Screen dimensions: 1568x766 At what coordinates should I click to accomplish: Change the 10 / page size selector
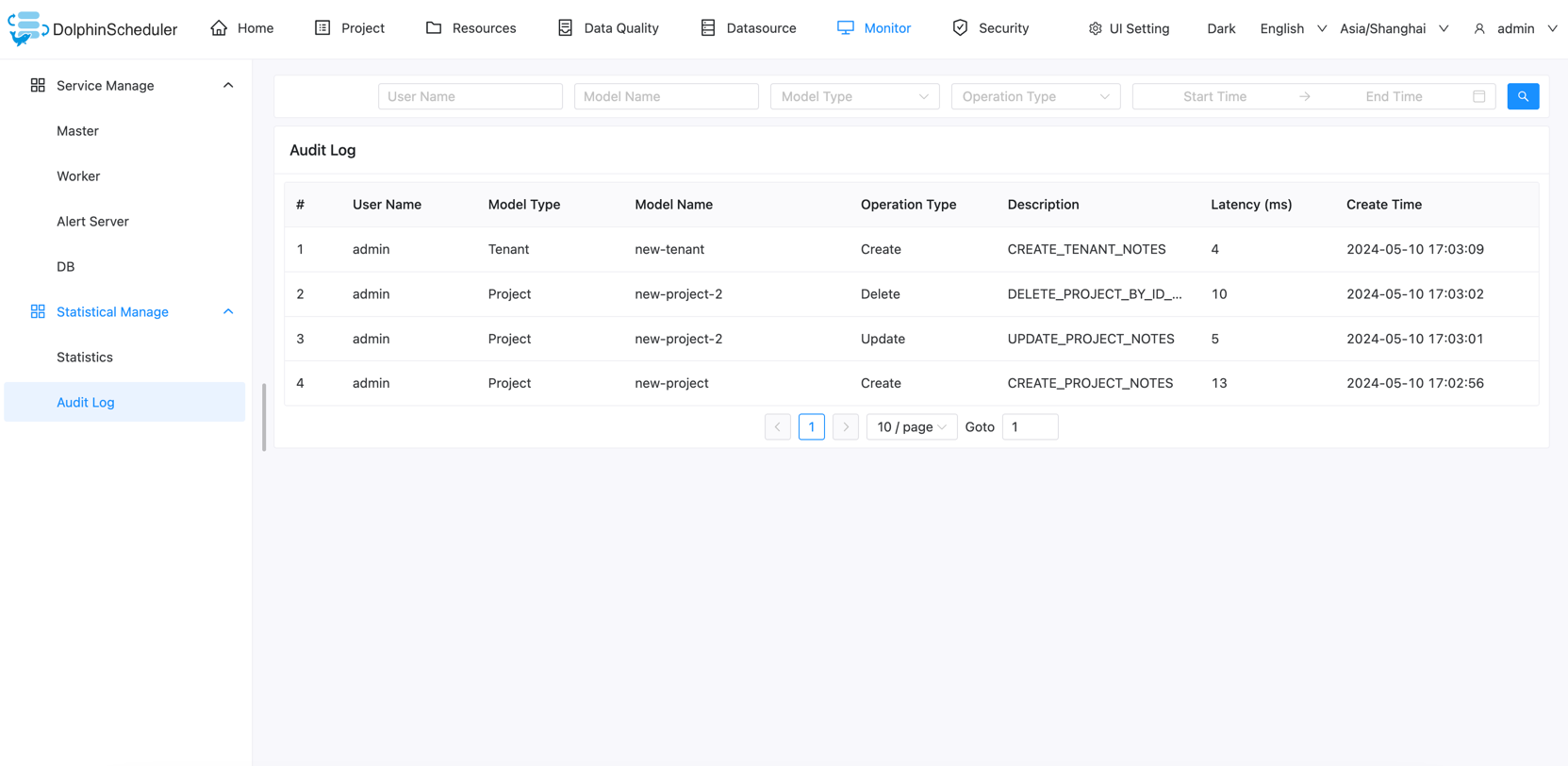(x=911, y=427)
